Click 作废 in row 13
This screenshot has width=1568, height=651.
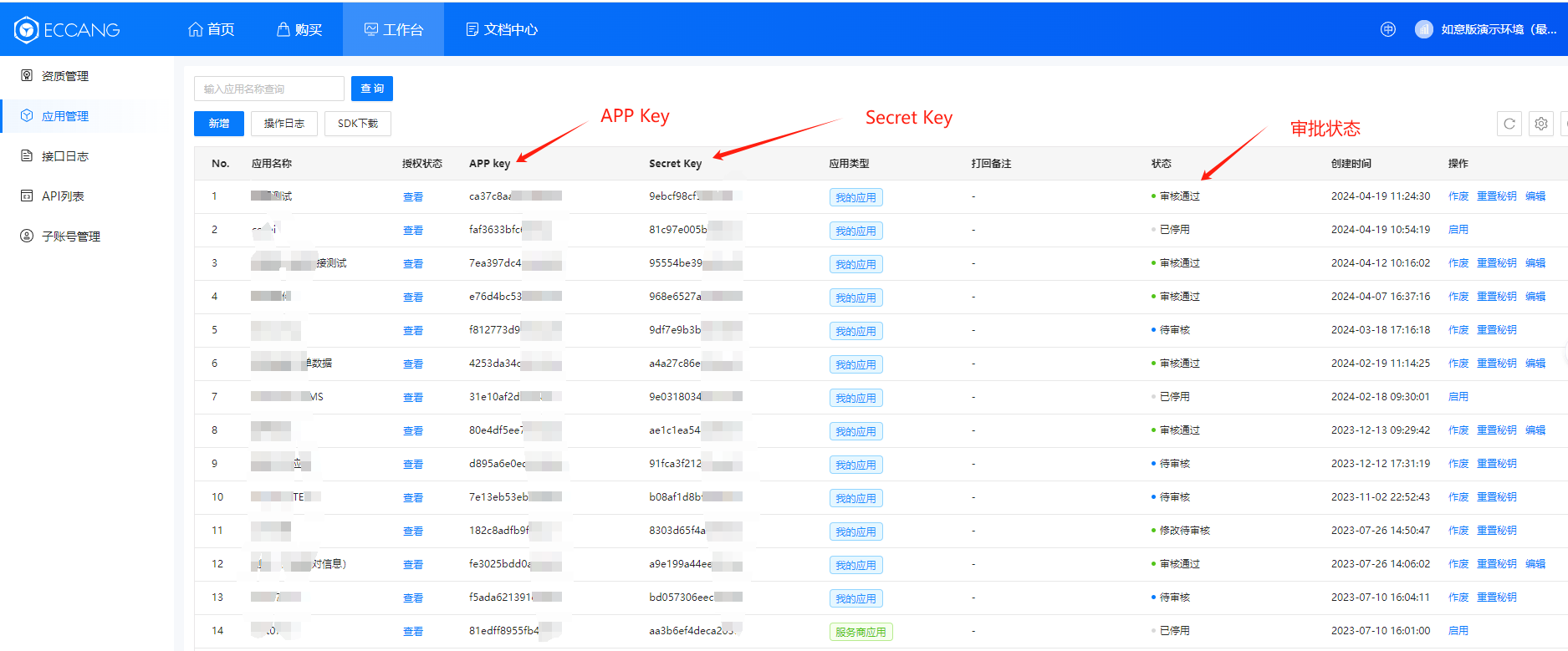click(x=1458, y=598)
